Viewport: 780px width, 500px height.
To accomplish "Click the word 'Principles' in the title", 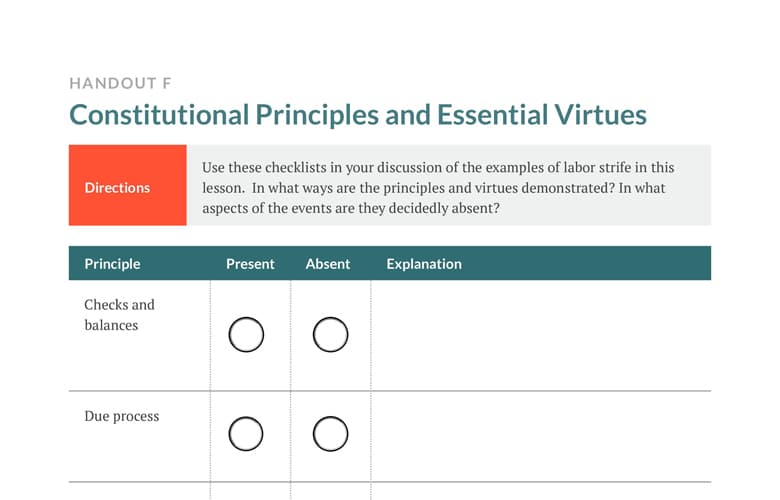I will coord(317,115).
